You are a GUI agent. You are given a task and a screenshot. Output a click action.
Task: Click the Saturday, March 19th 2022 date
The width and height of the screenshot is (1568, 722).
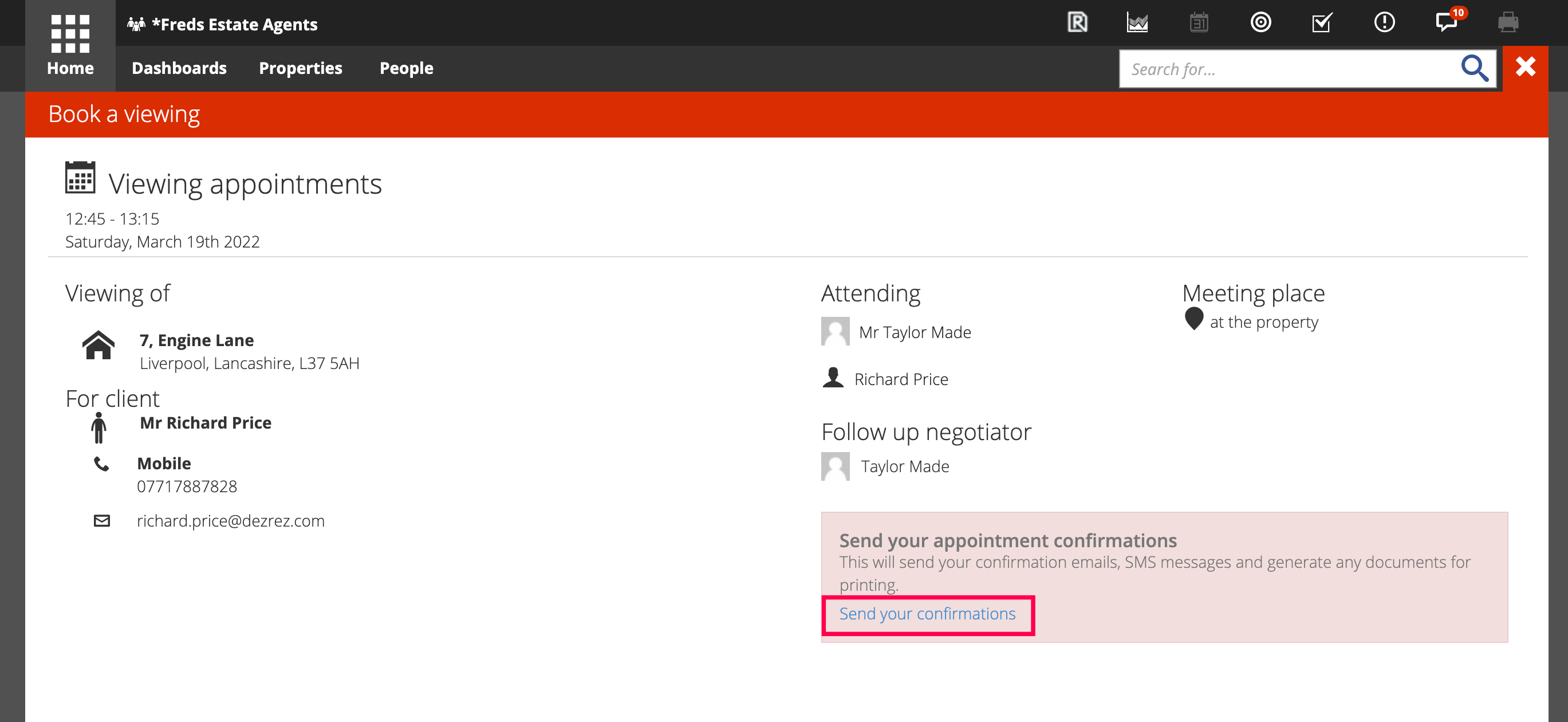[162, 242]
